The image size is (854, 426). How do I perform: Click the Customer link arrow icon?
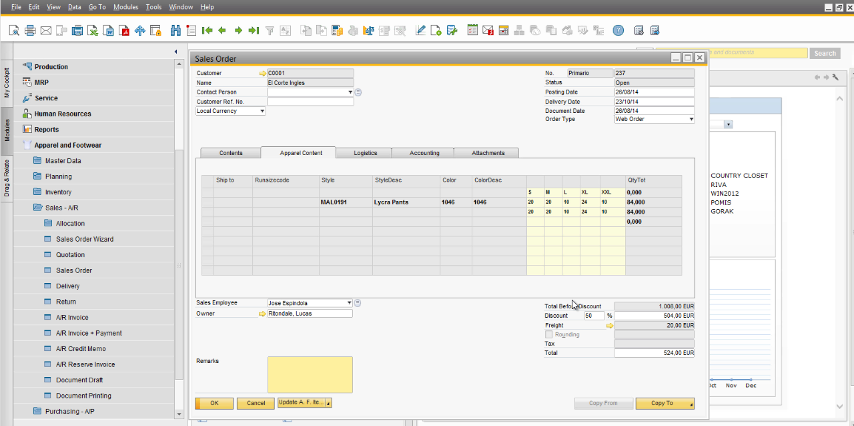pos(263,73)
